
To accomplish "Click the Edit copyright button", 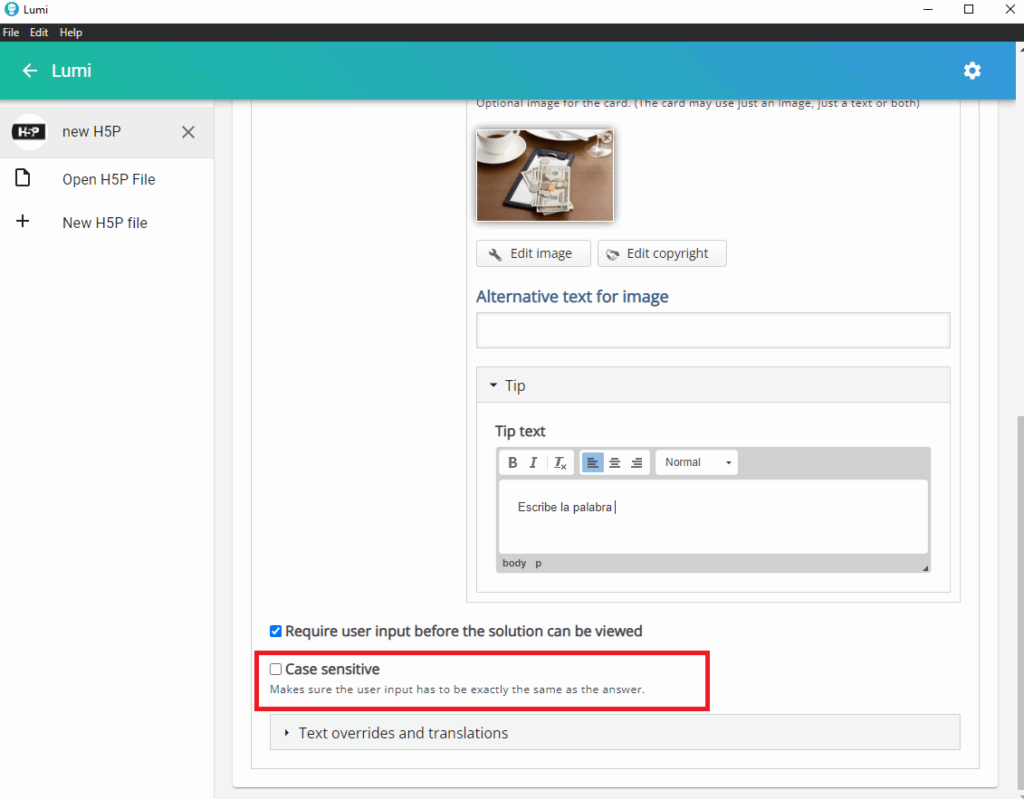I will tap(661, 254).
